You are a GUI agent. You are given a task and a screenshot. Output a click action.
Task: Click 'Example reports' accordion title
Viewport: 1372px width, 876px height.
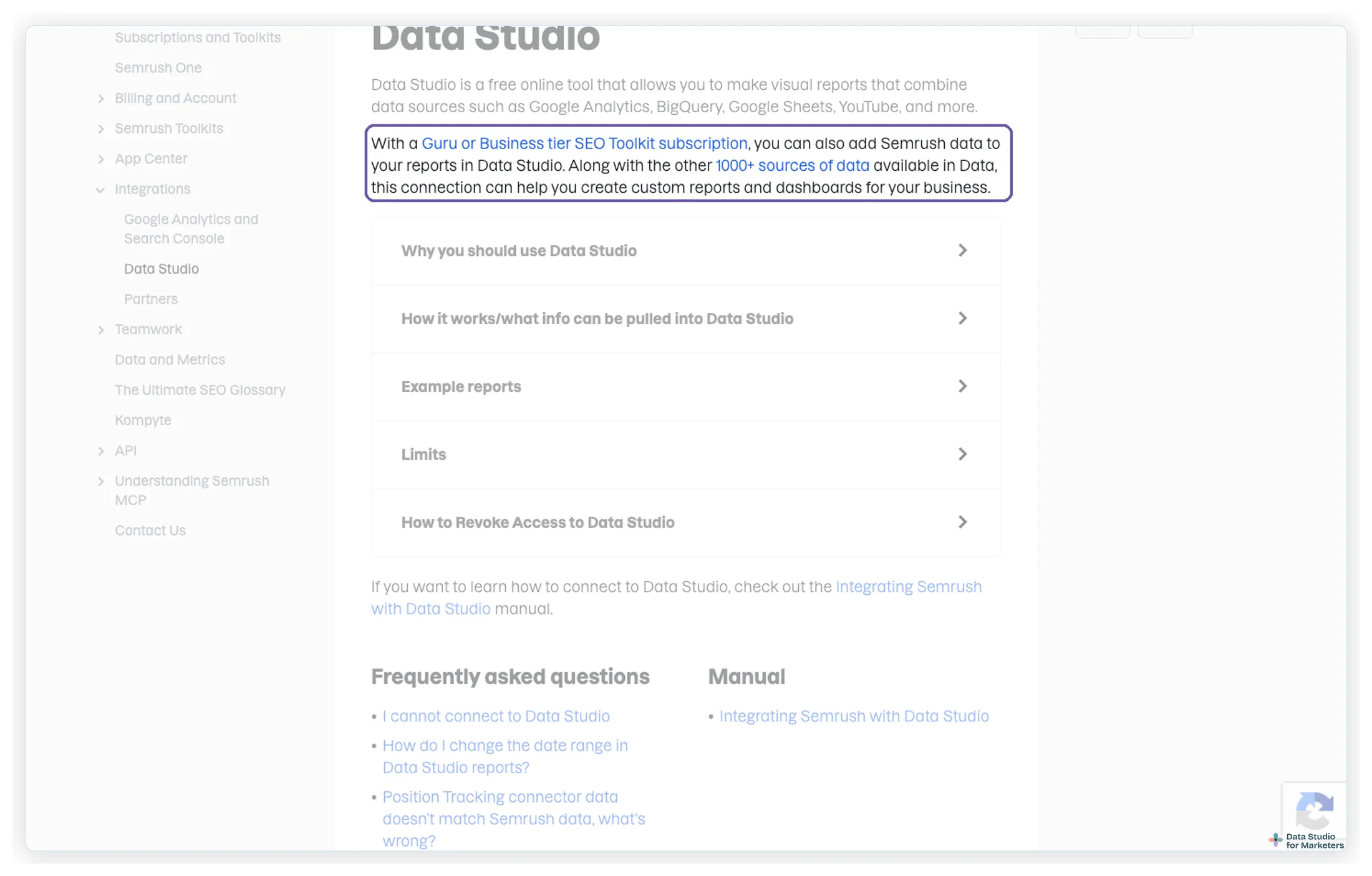coord(461,387)
